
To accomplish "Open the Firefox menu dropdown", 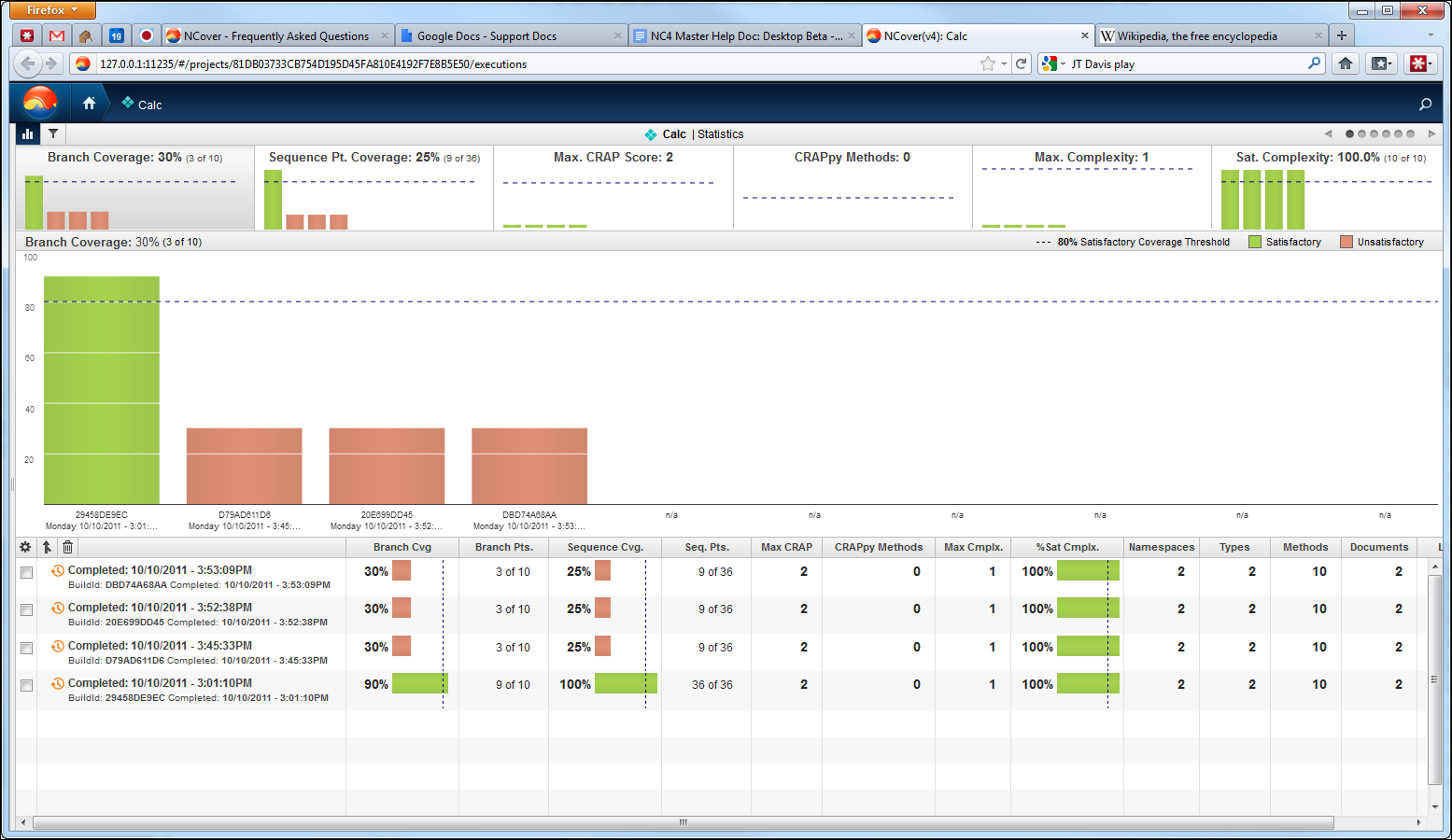I will [x=53, y=10].
